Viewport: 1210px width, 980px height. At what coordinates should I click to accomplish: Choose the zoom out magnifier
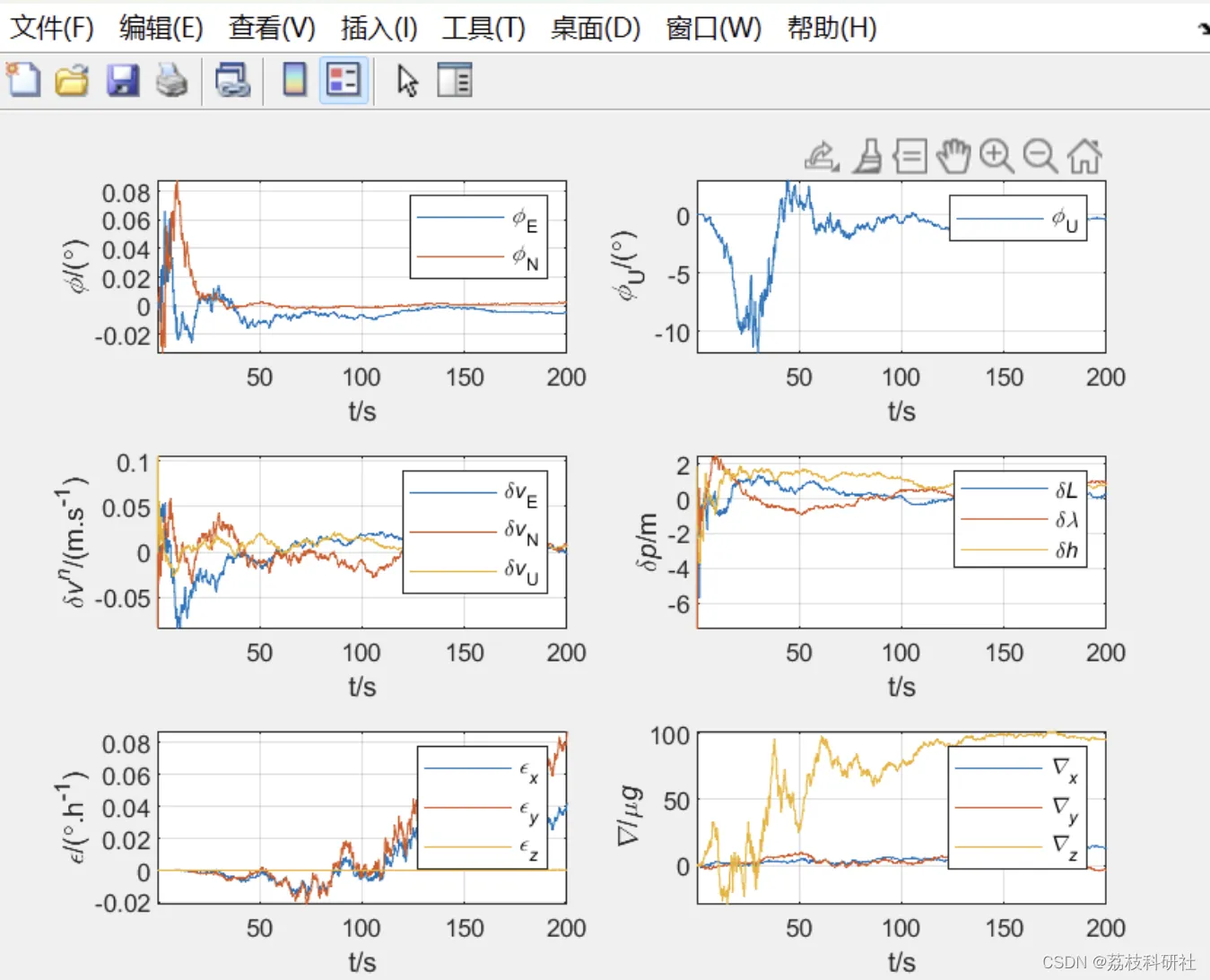coord(1040,156)
